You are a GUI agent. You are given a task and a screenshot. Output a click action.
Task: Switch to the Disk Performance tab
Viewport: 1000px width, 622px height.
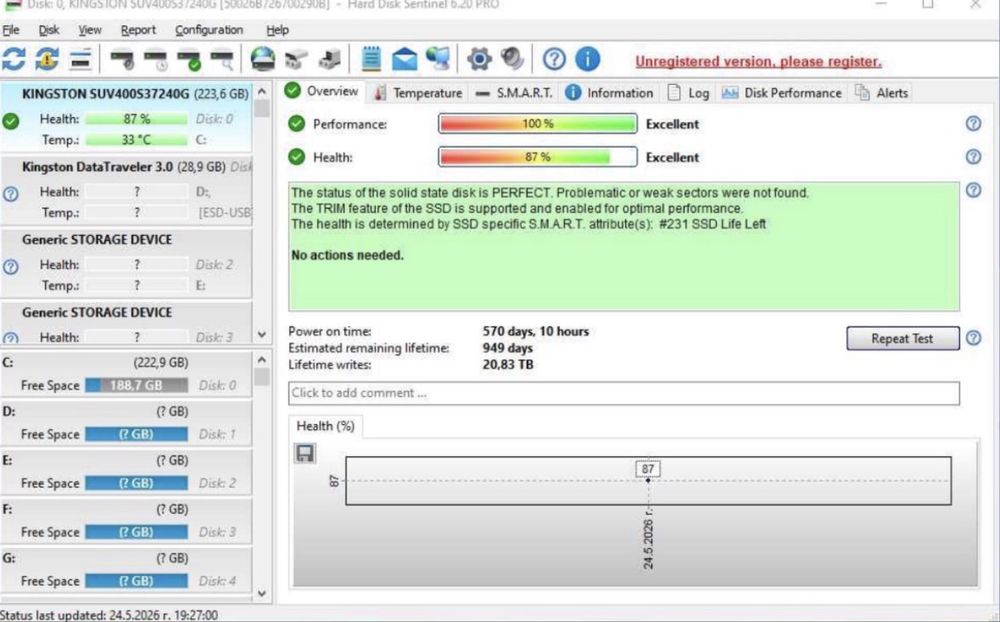click(x=781, y=93)
